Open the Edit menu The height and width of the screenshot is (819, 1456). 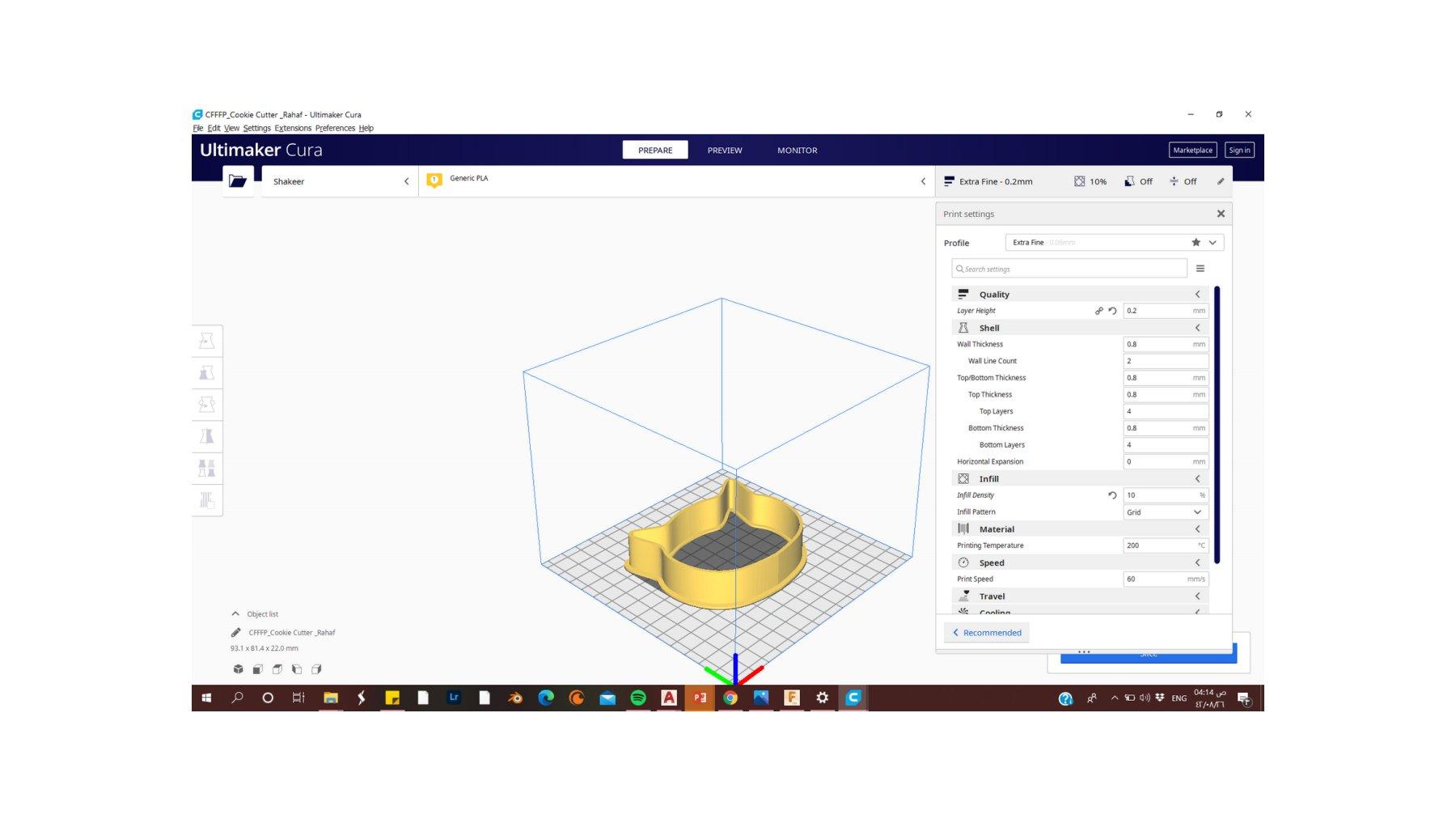pos(214,128)
